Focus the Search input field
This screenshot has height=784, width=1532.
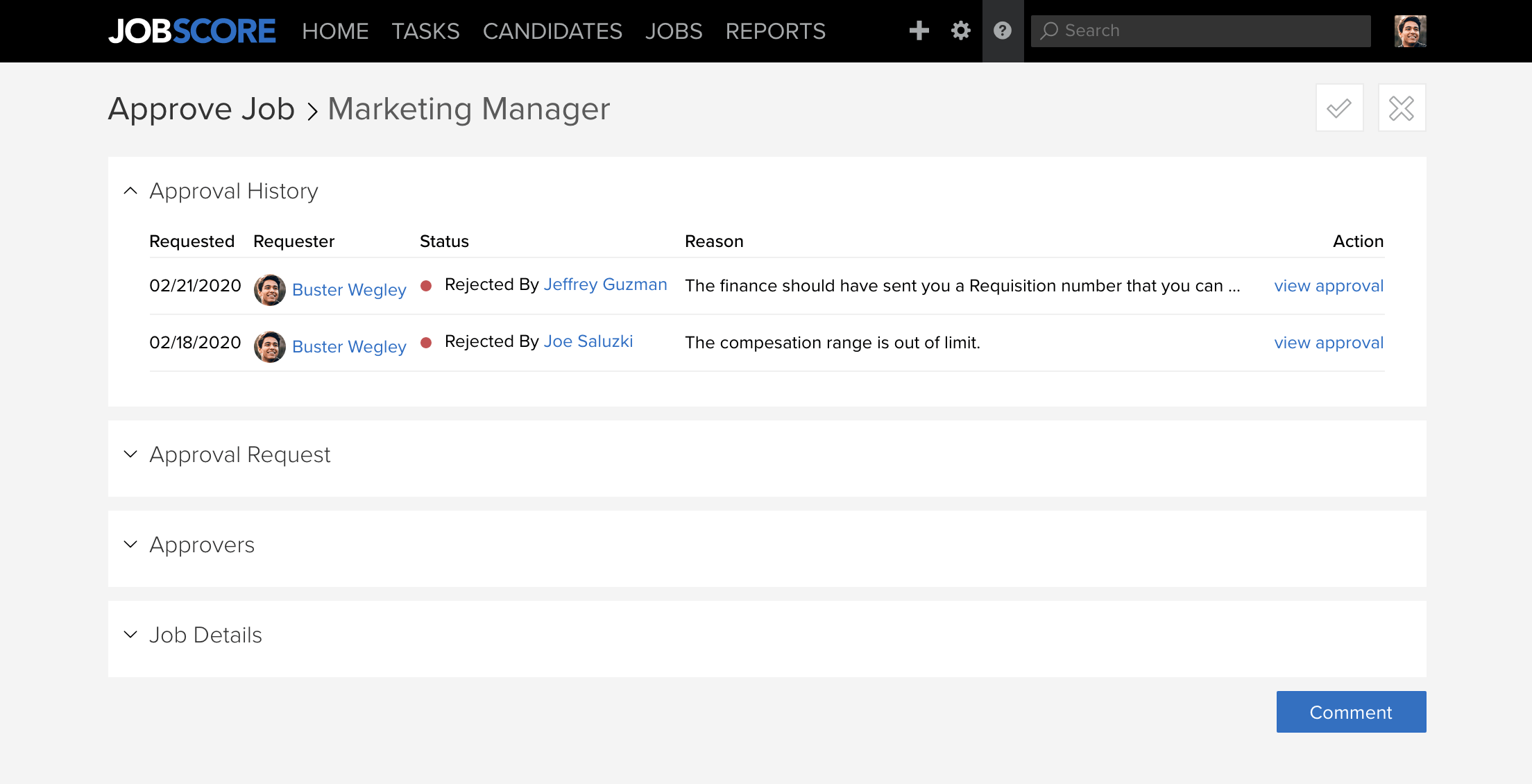[1201, 31]
